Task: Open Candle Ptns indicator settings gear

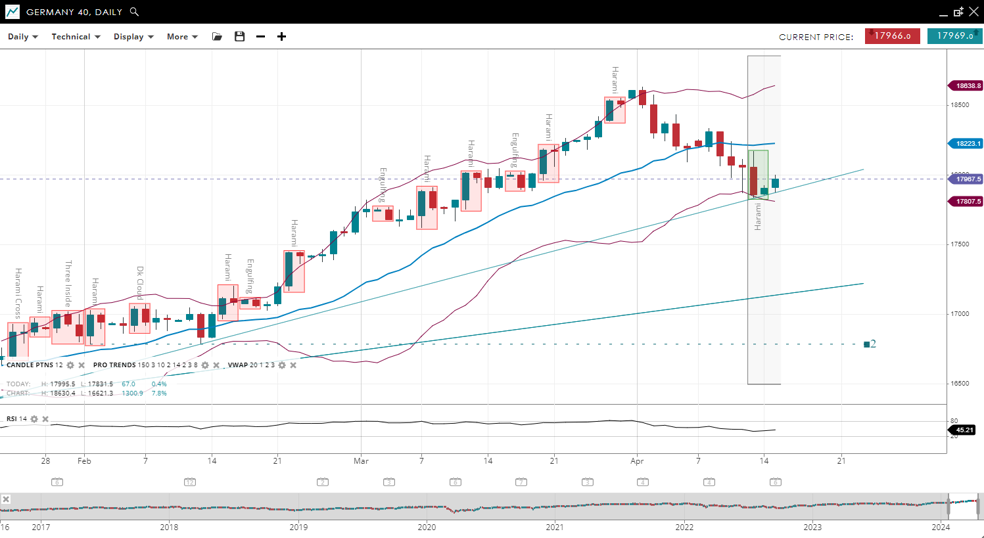Action: [71, 366]
